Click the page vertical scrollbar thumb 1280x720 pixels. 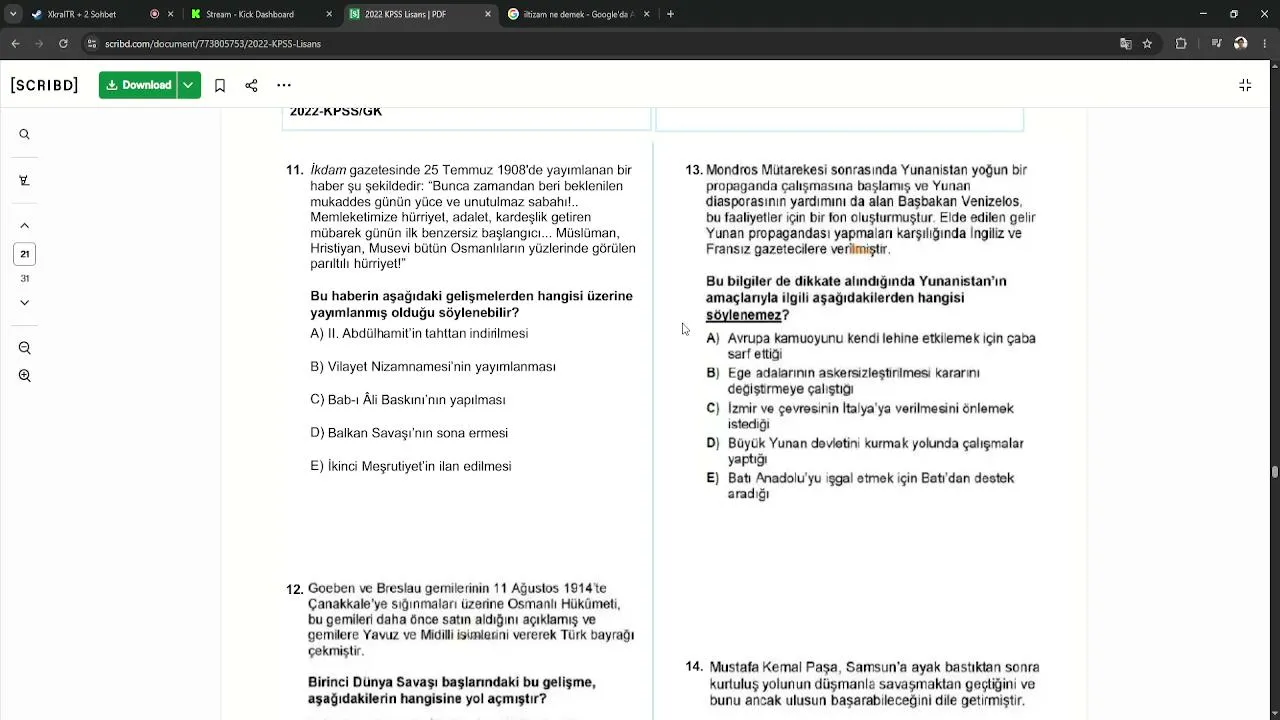point(1274,472)
